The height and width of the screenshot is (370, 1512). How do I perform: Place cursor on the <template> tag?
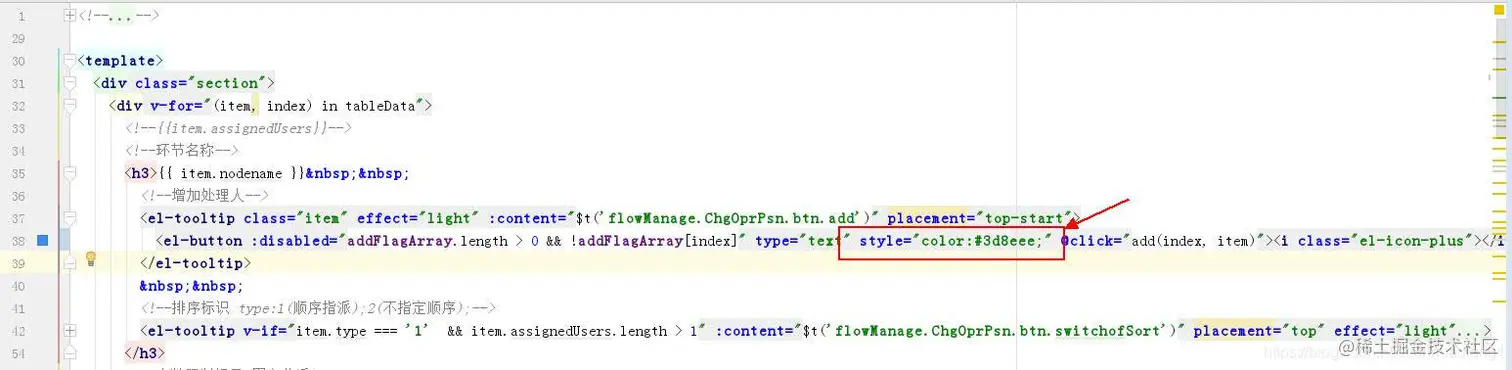click(120, 61)
